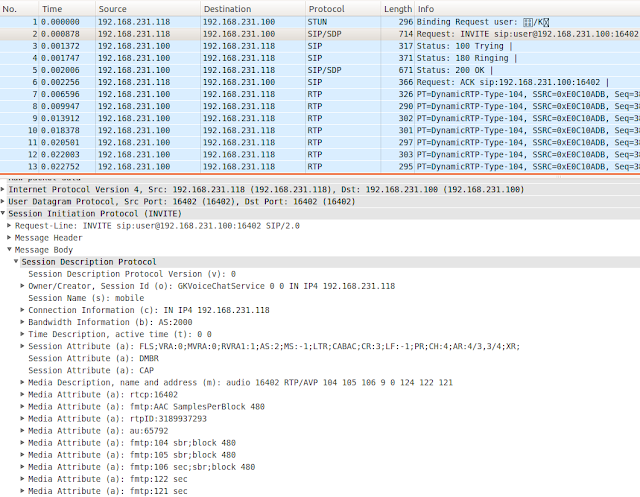640x497 pixels.
Task: Select packet 4 Status 180 Ringing
Action: (x=320, y=58)
